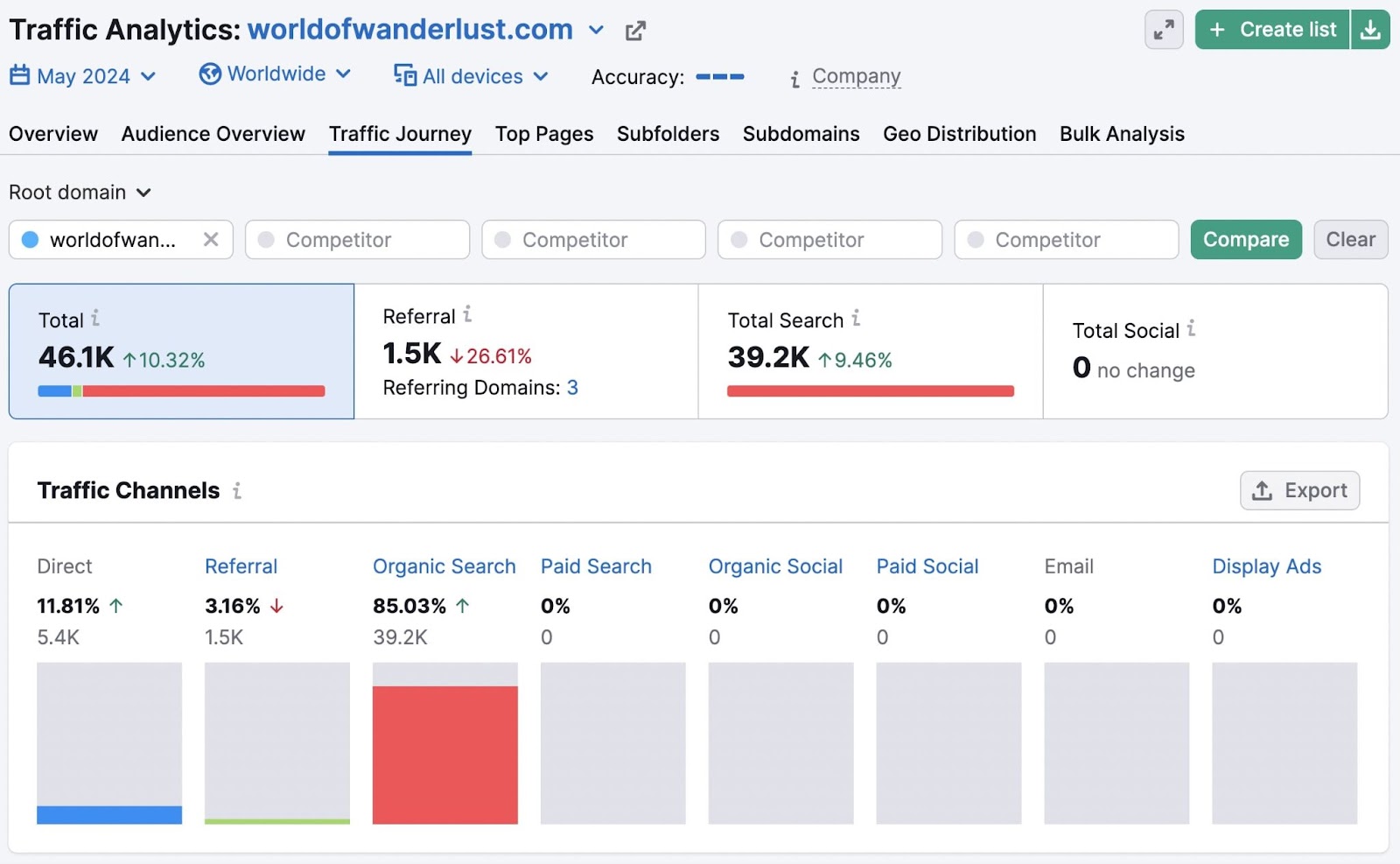This screenshot has width=1400, height=864.
Task: Click the Create list button
Action: [x=1272, y=30]
